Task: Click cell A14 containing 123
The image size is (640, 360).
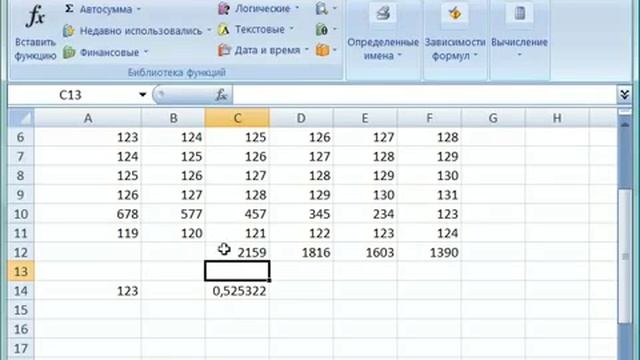Action: [x=88, y=291]
